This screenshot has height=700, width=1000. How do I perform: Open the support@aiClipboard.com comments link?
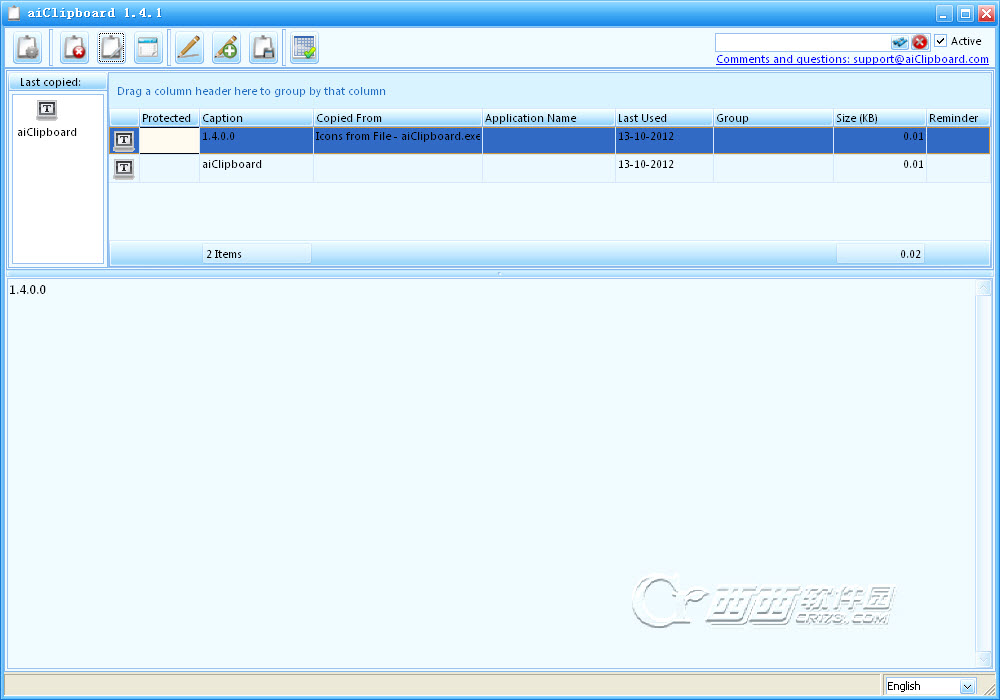tap(852, 59)
